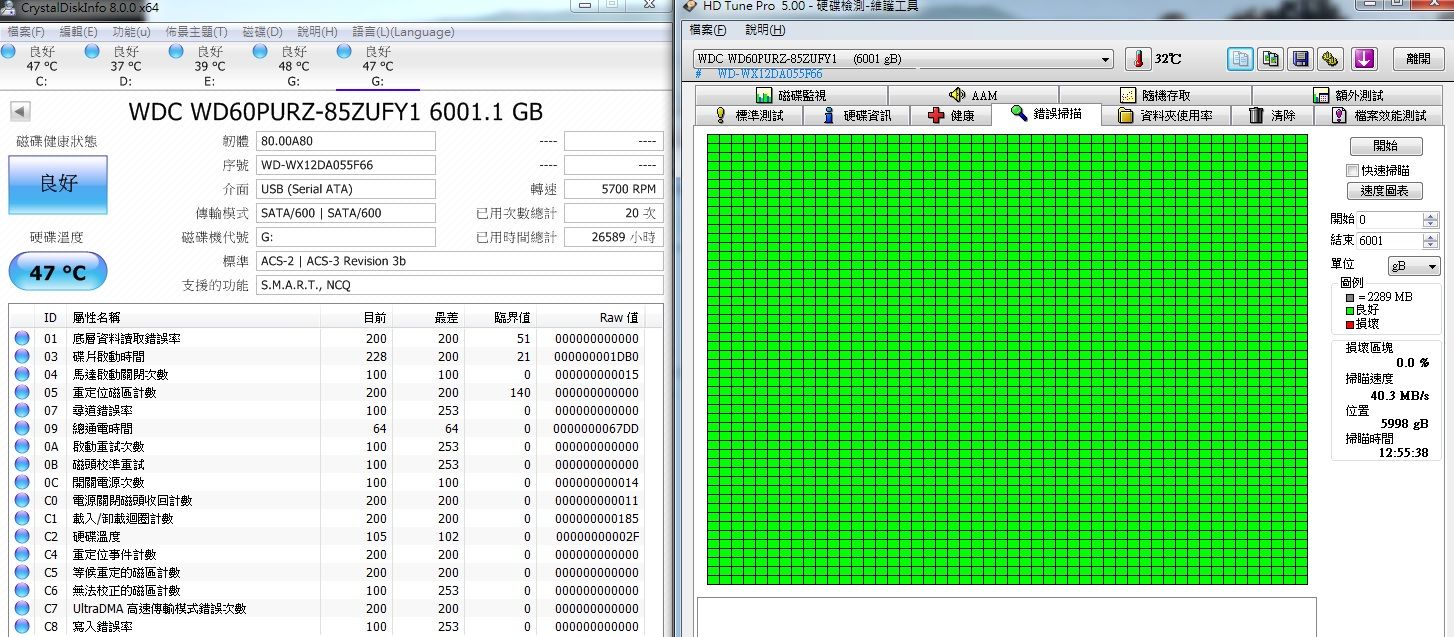The image size is (1454, 637).
Task: Select the 重定位磁區計數 attribute row
Action: pos(335,393)
